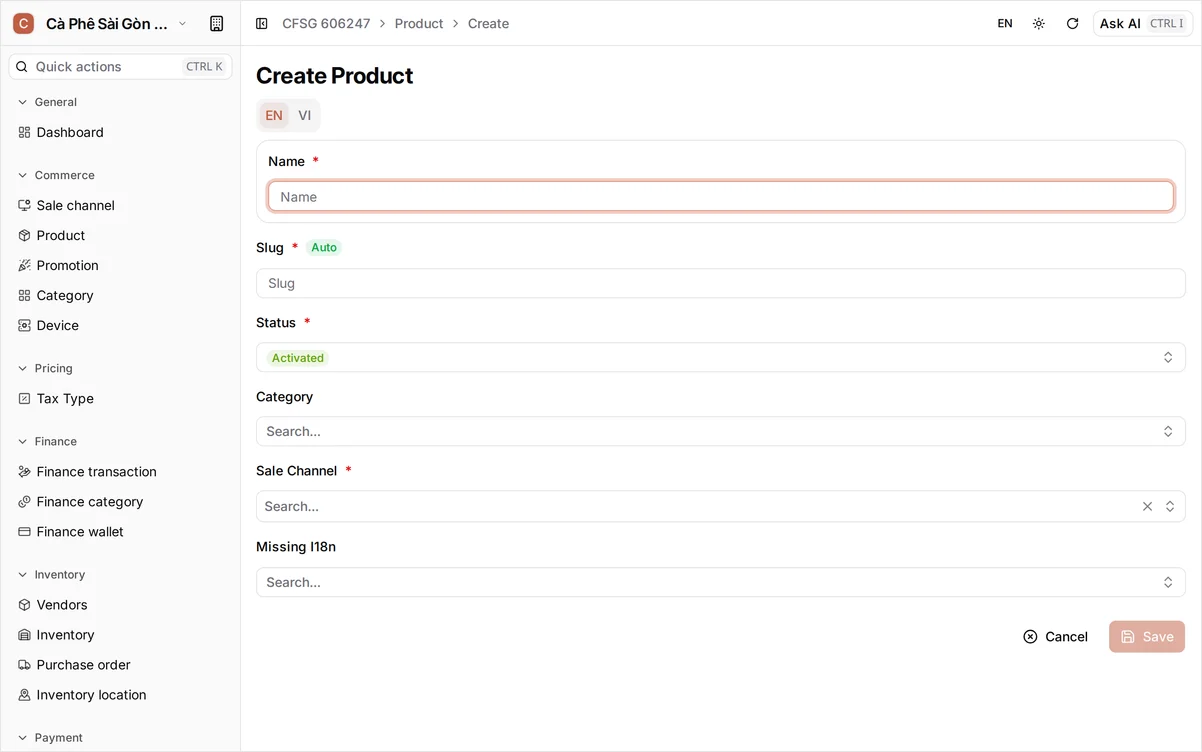This screenshot has height=752, width=1202.
Task: Click the Finance wallet card icon
Action: pos(25,531)
